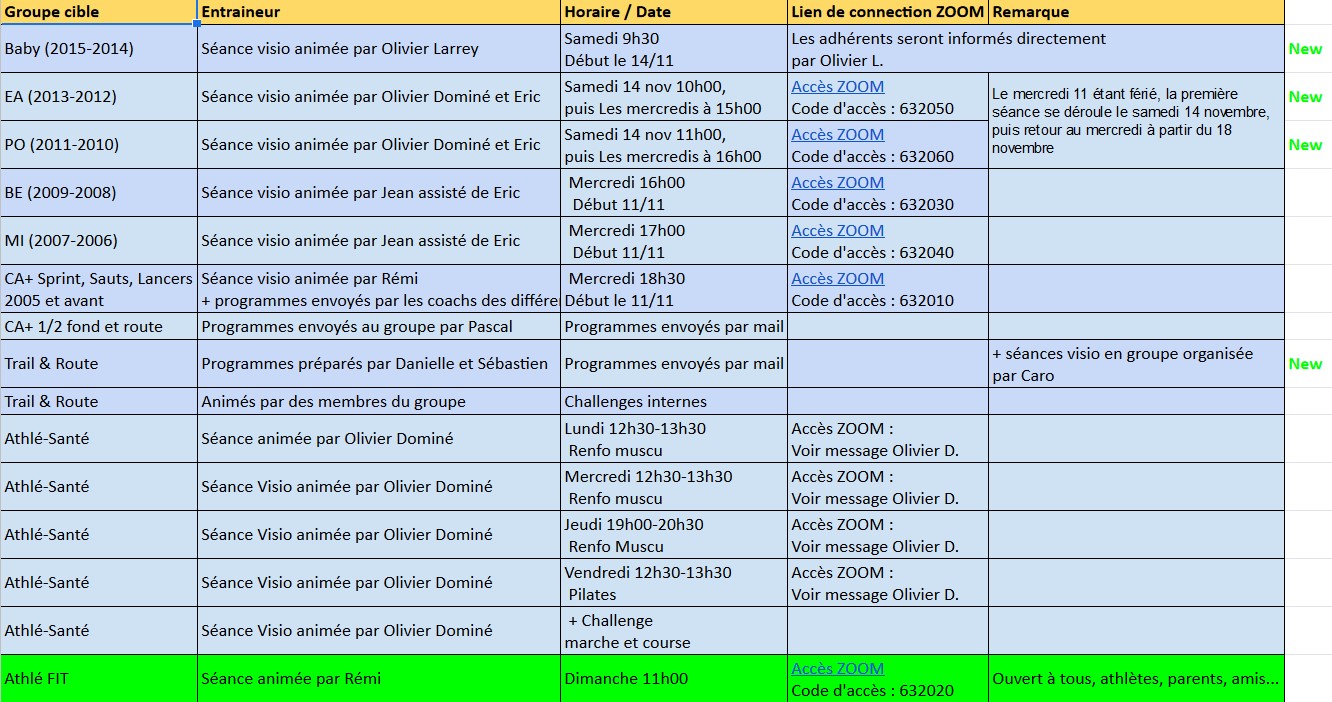Viewport: 1332px width, 702px height.
Task: Select the trainer cell in the EA (2013-2012) row
Action: pos(379,97)
